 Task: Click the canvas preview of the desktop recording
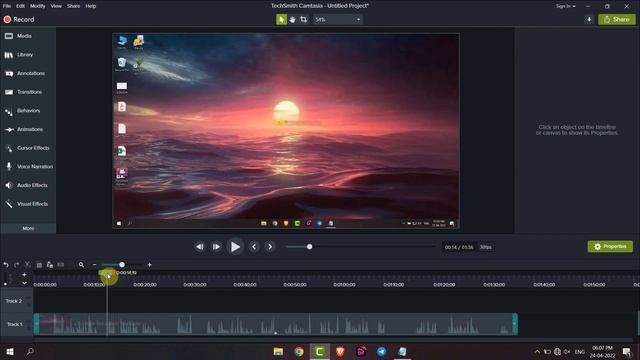[x=286, y=131]
